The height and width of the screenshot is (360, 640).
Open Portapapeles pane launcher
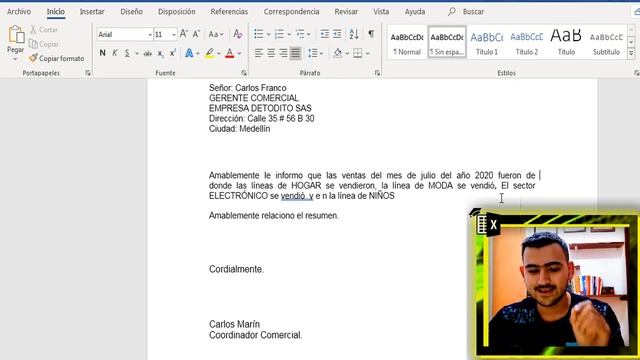(x=88, y=73)
